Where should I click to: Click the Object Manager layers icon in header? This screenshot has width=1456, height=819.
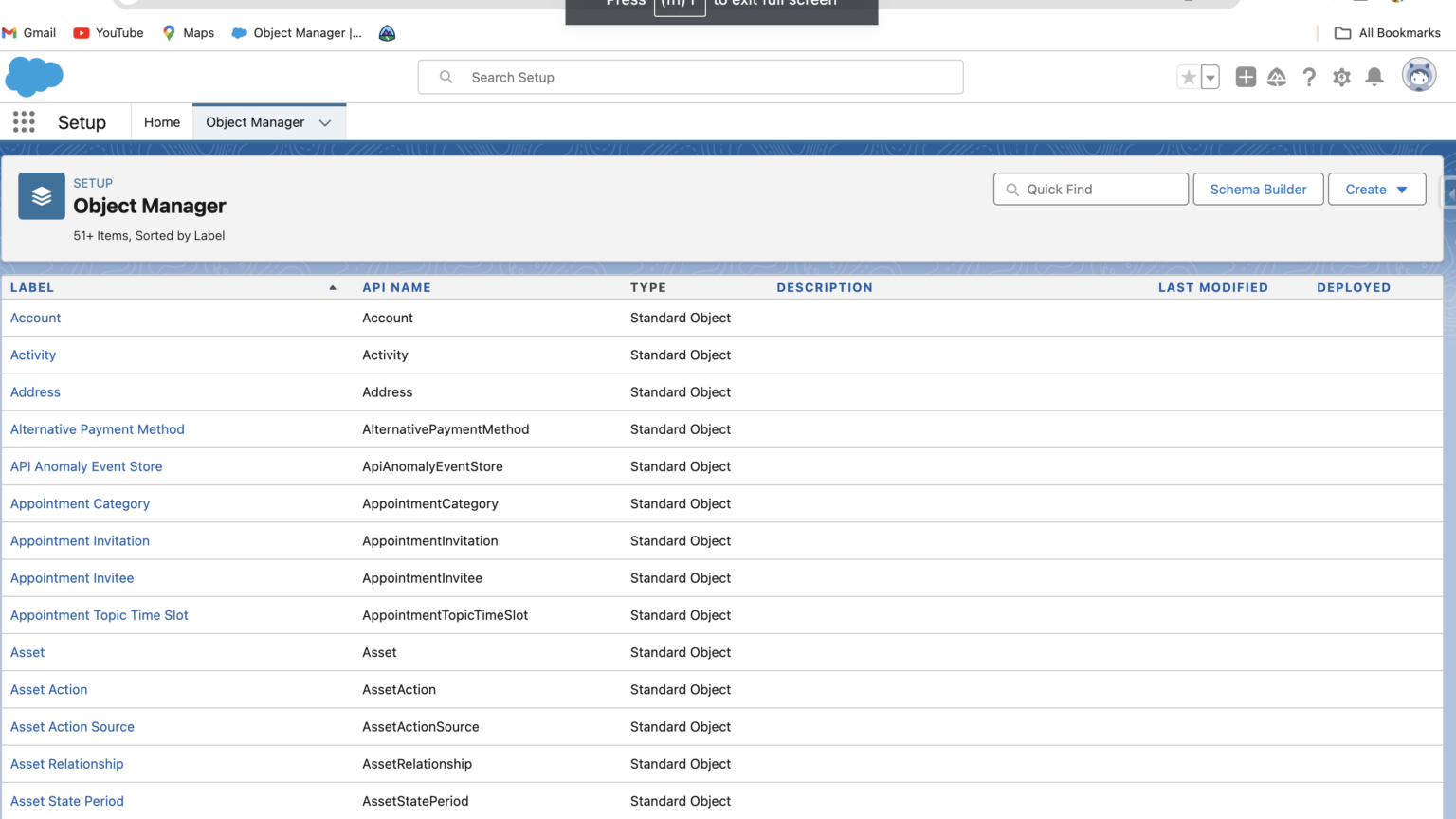point(41,196)
